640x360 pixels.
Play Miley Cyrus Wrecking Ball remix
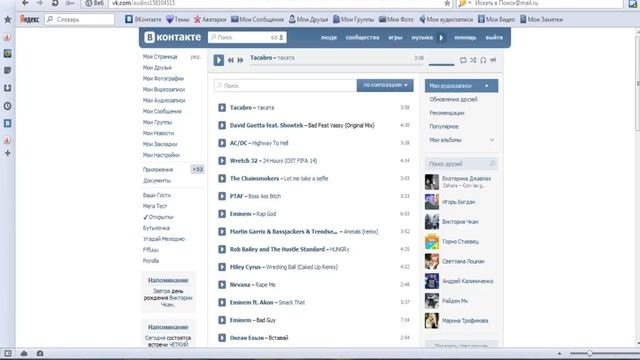click(x=222, y=267)
